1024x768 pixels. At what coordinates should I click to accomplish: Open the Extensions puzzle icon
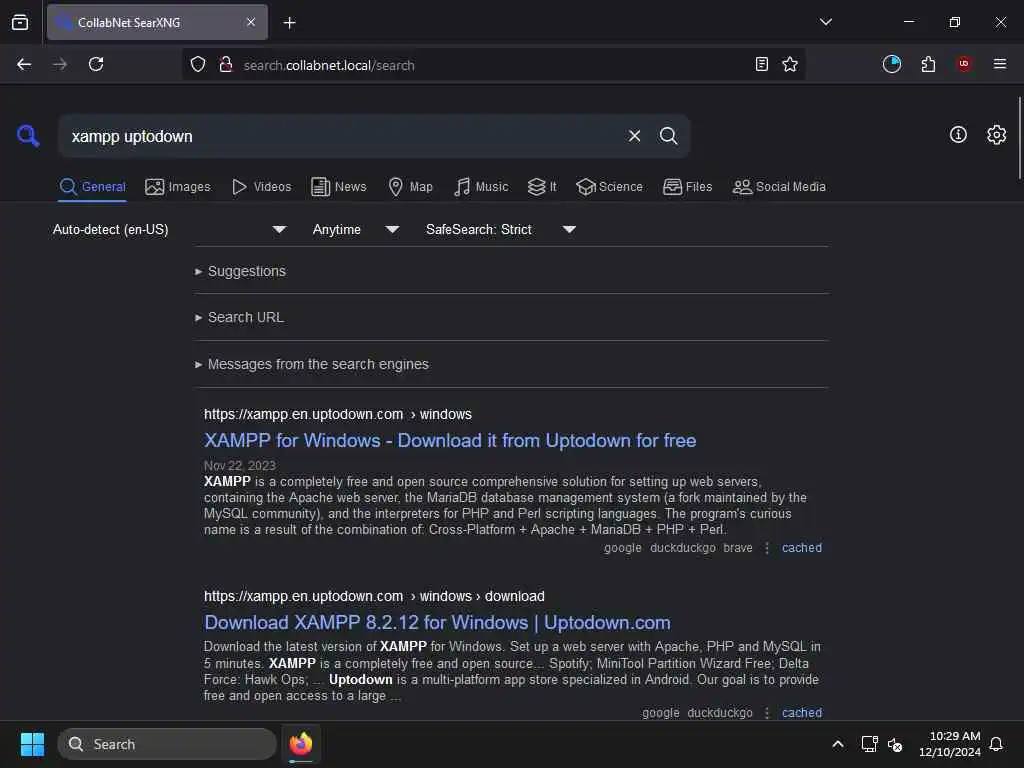tap(928, 64)
